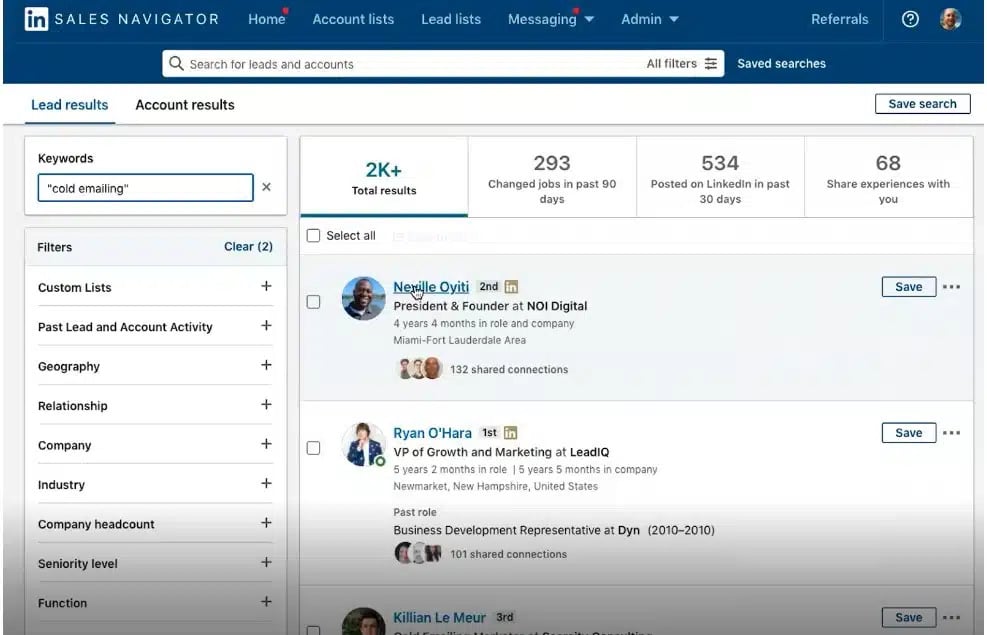This screenshot has width=987, height=635.
Task: Open the All filters sliders icon
Action: point(711,64)
